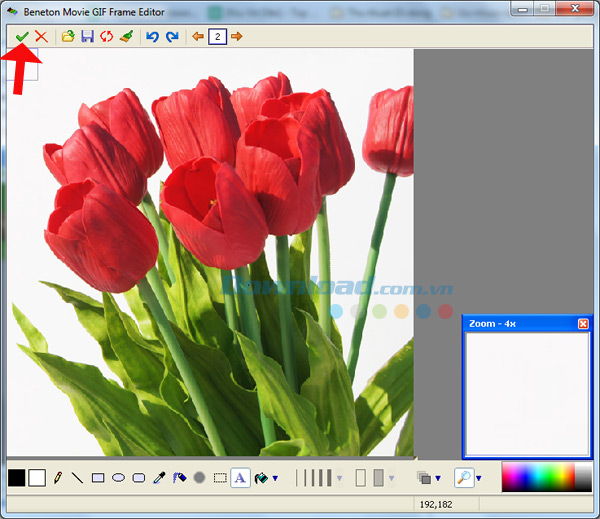
Task: Go to the next frame arrow
Action: 236,37
